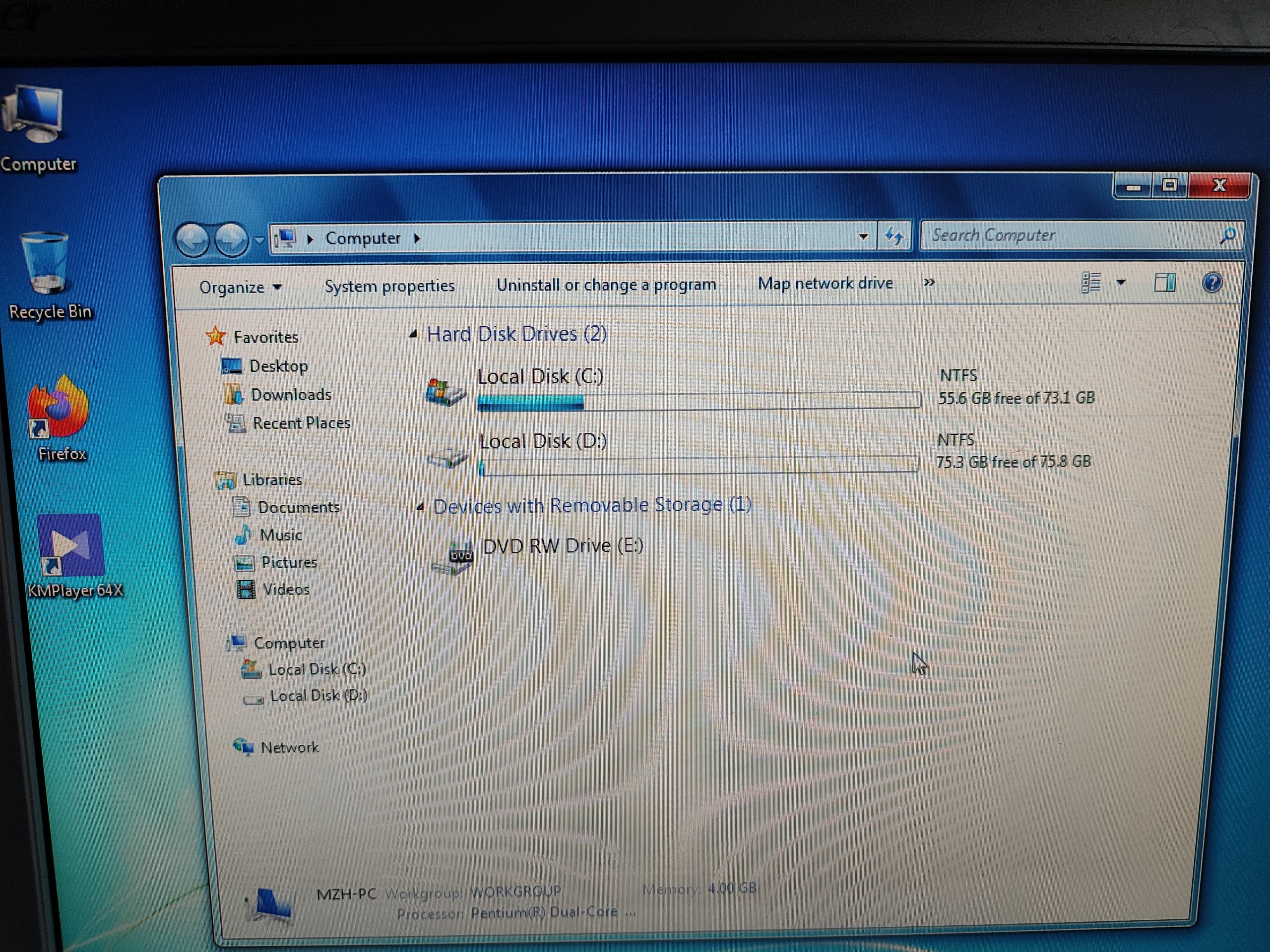Open the view options dropdown arrow
The width and height of the screenshot is (1270, 952).
1121,282
